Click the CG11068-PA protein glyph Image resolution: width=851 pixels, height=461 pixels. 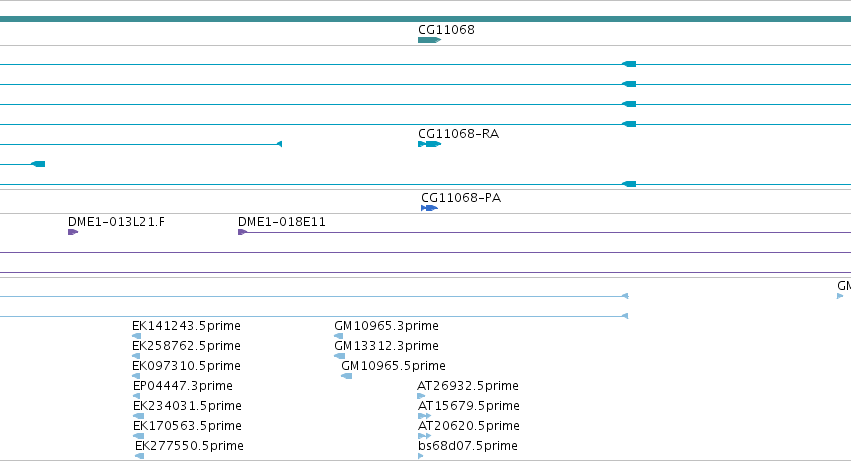click(x=429, y=209)
